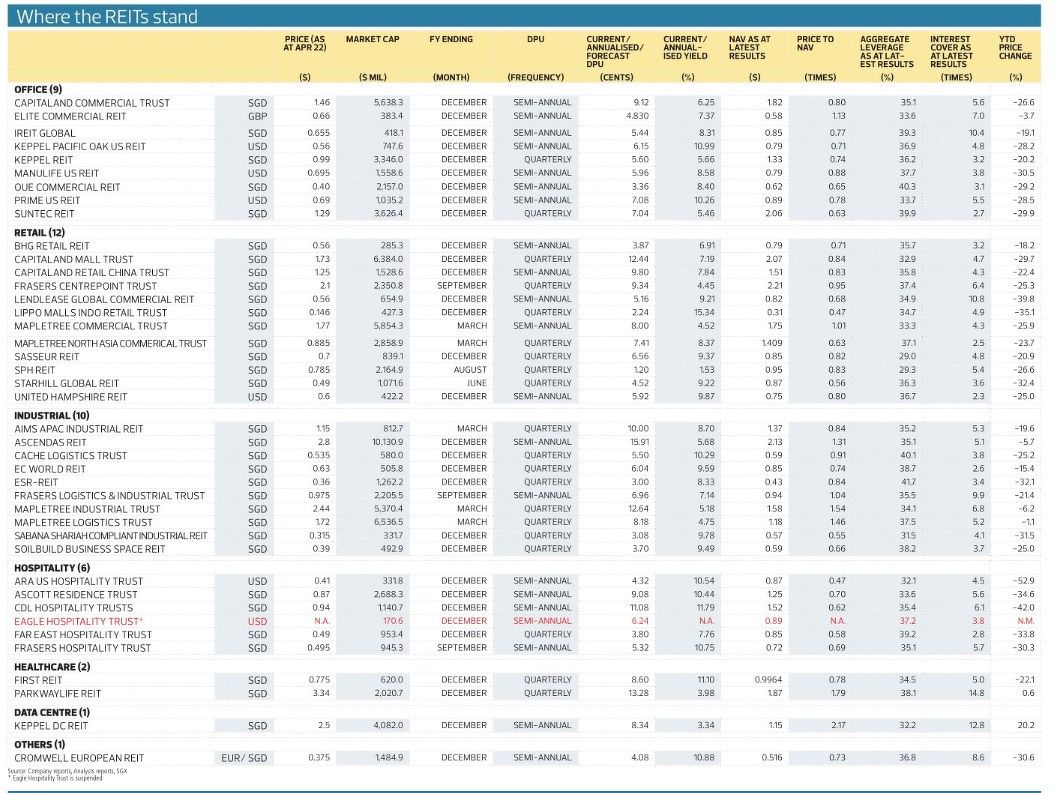
Task: Select the 'PARKWAYLIFE REIT' row name
Action: tap(58, 694)
